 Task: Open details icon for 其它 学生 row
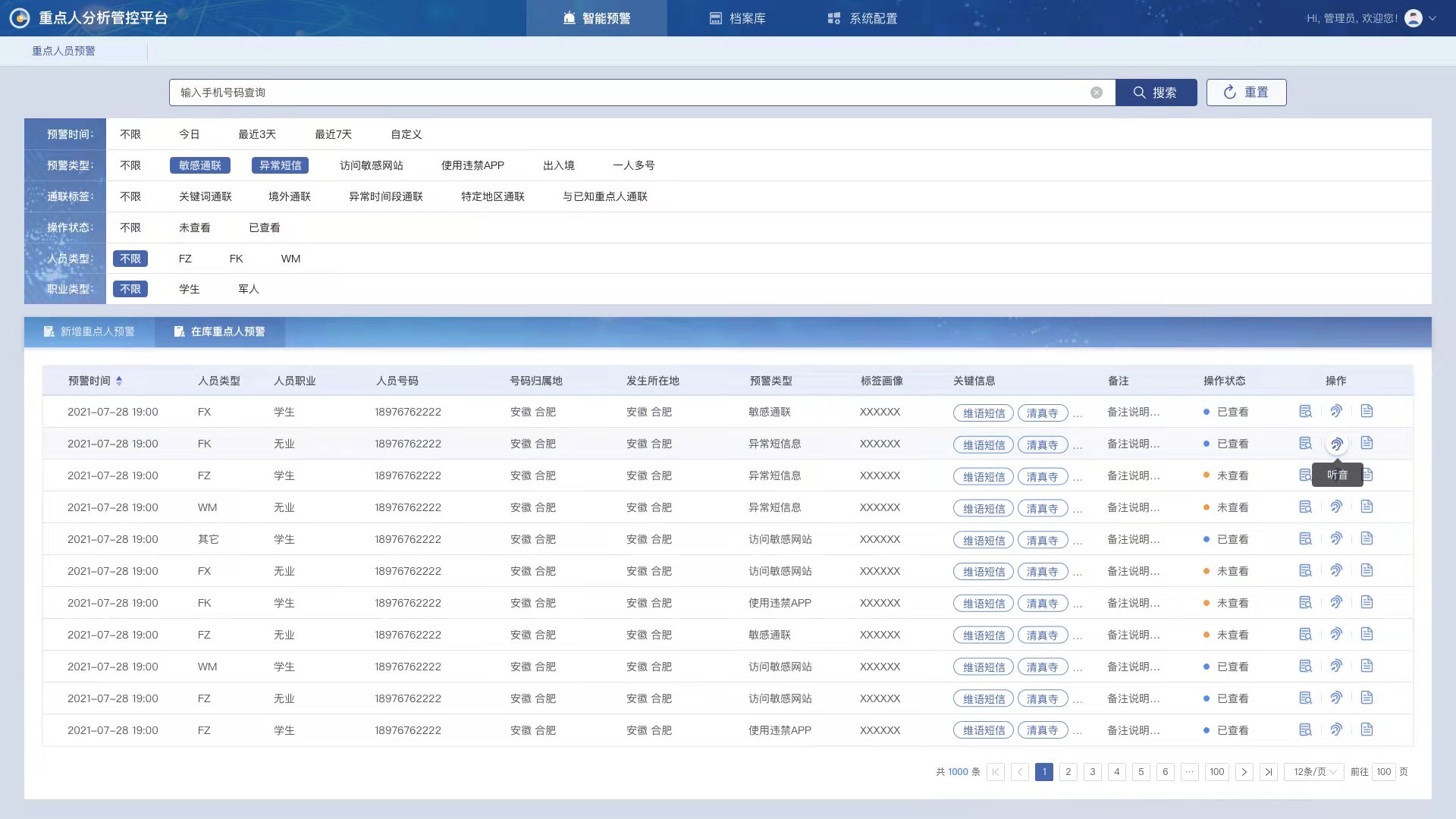pyautogui.click(x=1305, y=538)
